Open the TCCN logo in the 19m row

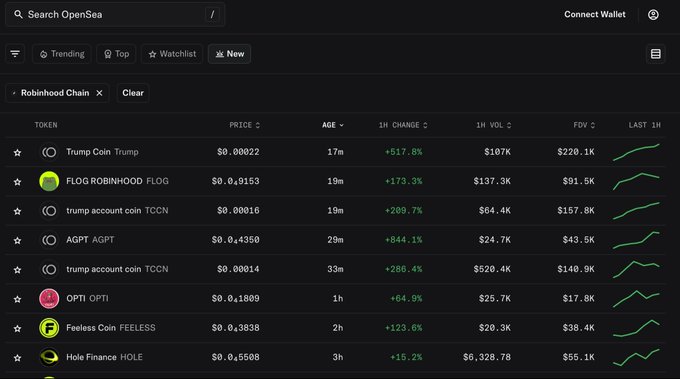point(49,211)
